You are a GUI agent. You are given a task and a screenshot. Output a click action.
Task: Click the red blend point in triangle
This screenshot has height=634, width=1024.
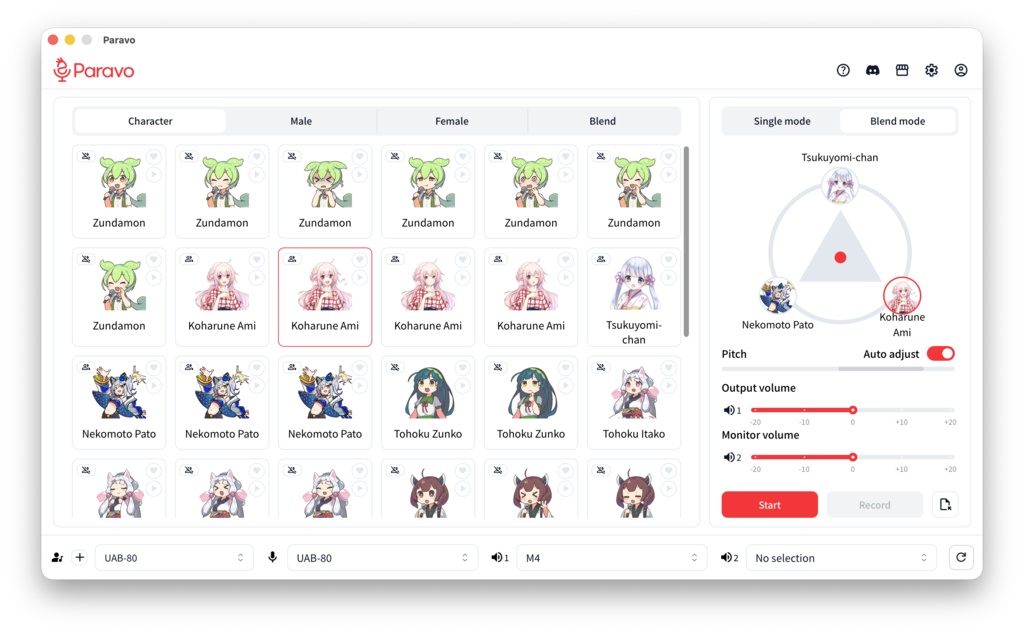coord(840,257)
